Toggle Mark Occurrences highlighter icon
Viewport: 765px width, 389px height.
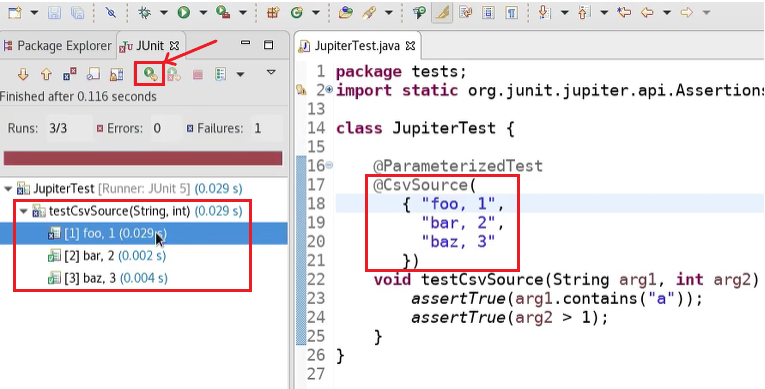pos(442,13)
